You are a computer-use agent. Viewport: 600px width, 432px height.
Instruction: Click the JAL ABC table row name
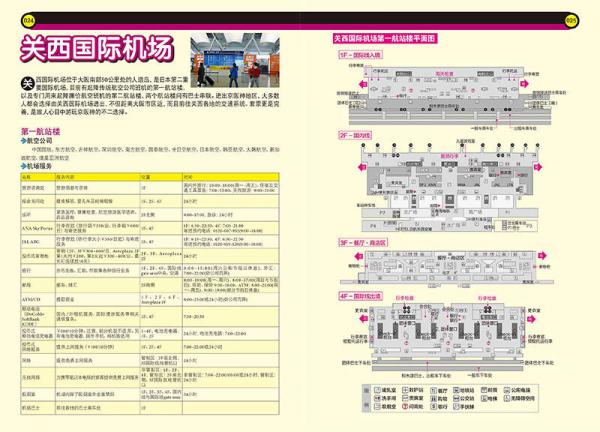29,242
